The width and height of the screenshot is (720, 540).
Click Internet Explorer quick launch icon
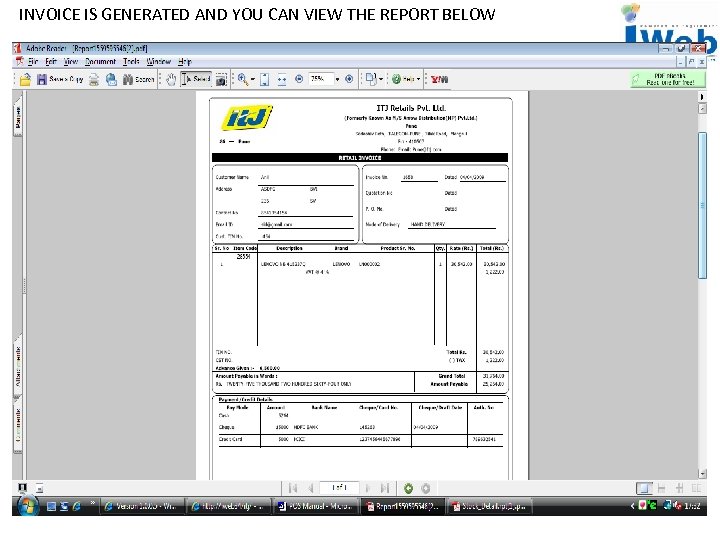coord(77,506)
